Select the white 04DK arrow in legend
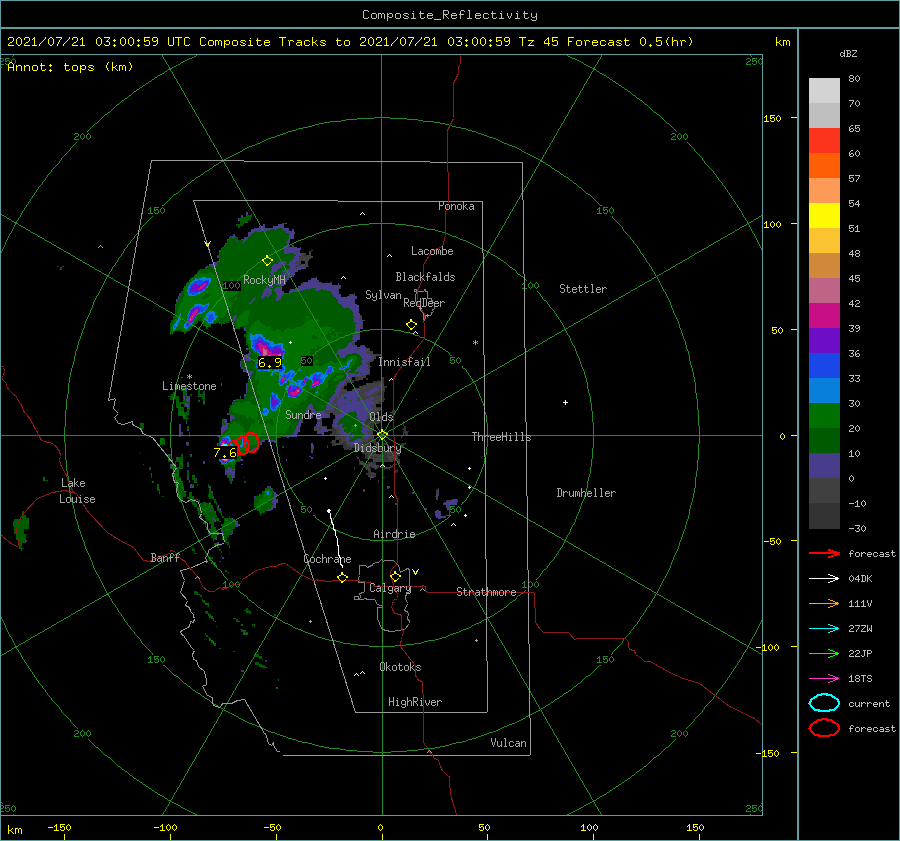 [824, 578]
